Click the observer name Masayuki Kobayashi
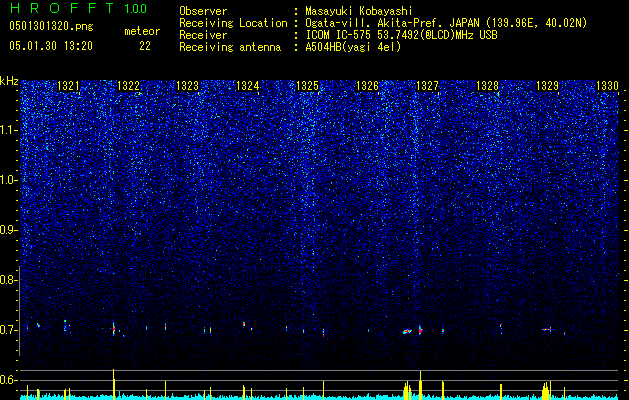The width and height of the screenshot is (629, 400). 359,11
